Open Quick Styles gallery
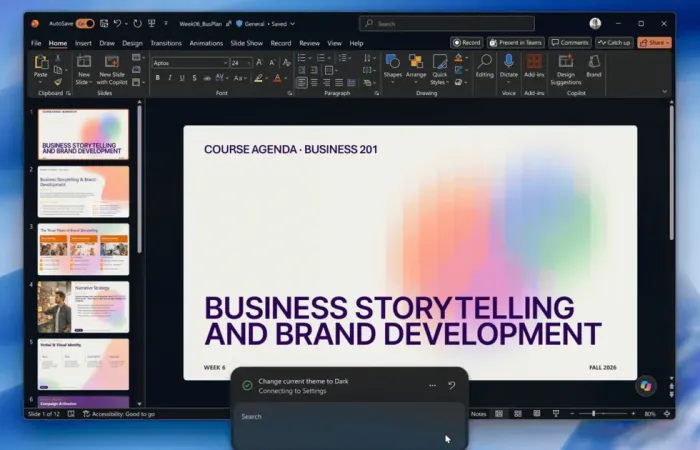The image size is (700, 450). point(440,70)
